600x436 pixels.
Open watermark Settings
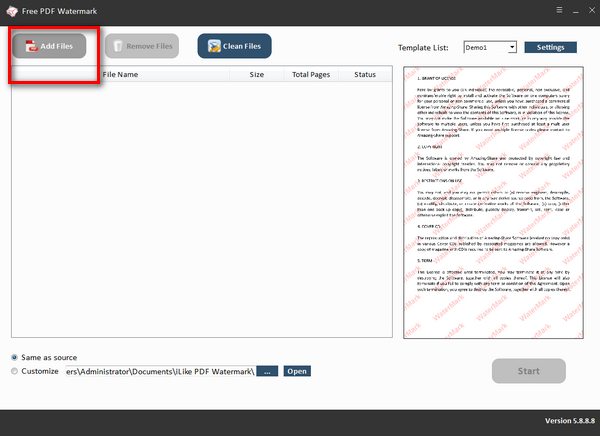[550, 47]
